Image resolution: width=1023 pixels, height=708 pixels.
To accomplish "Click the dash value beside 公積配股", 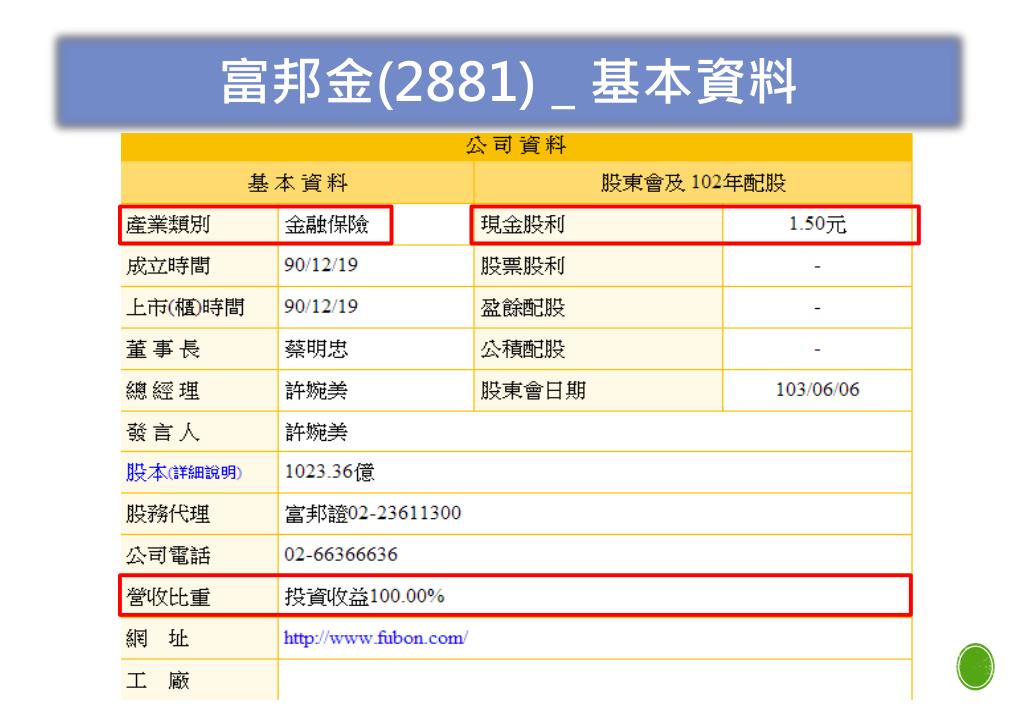I will (817, 349).
